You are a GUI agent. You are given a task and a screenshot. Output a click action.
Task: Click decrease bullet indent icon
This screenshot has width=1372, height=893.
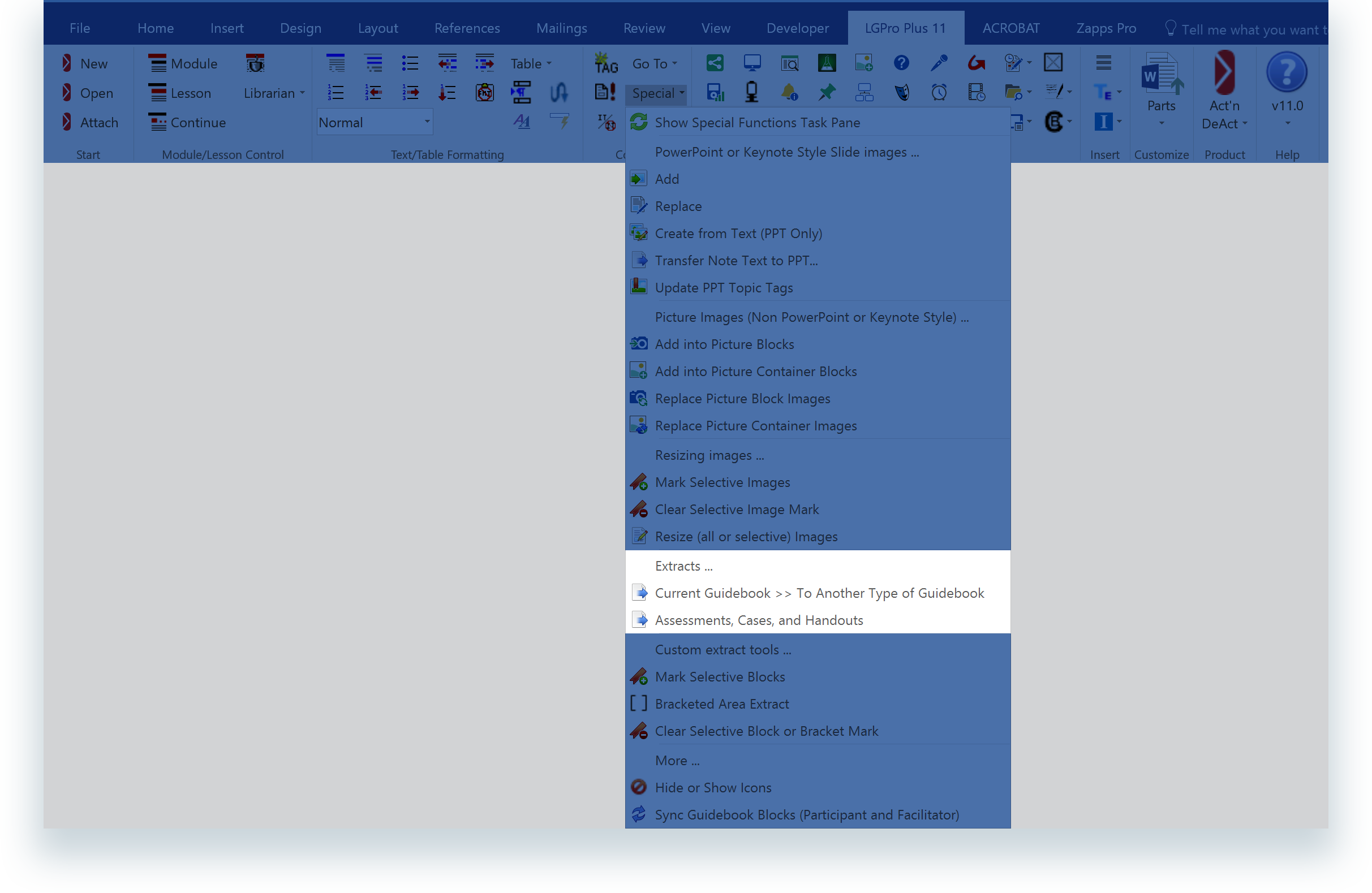point(447,63)
